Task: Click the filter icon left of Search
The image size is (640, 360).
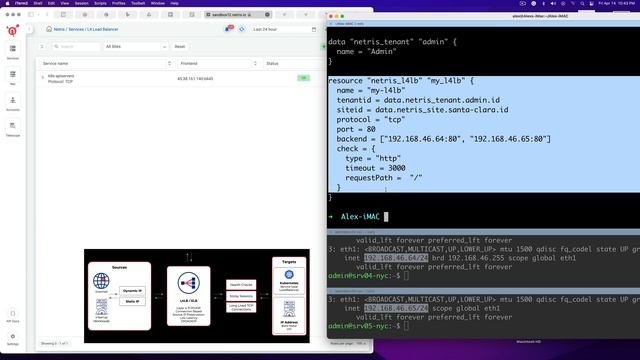Action: (42, 47)
